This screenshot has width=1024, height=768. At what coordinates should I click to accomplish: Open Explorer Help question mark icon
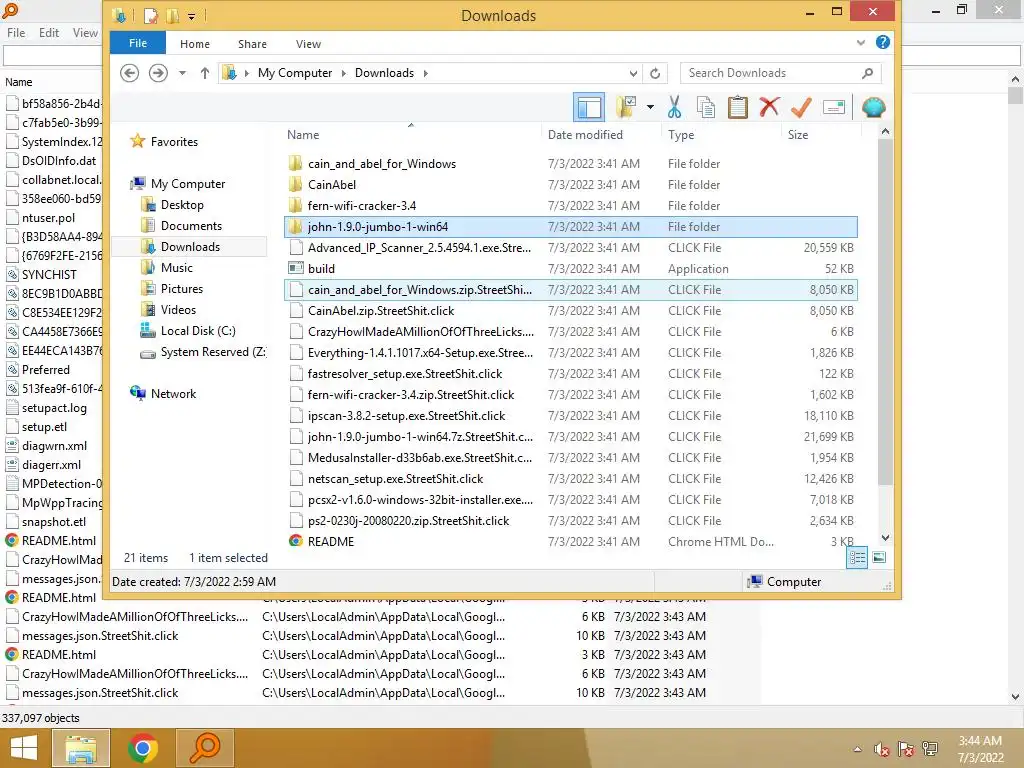[883, 42]
